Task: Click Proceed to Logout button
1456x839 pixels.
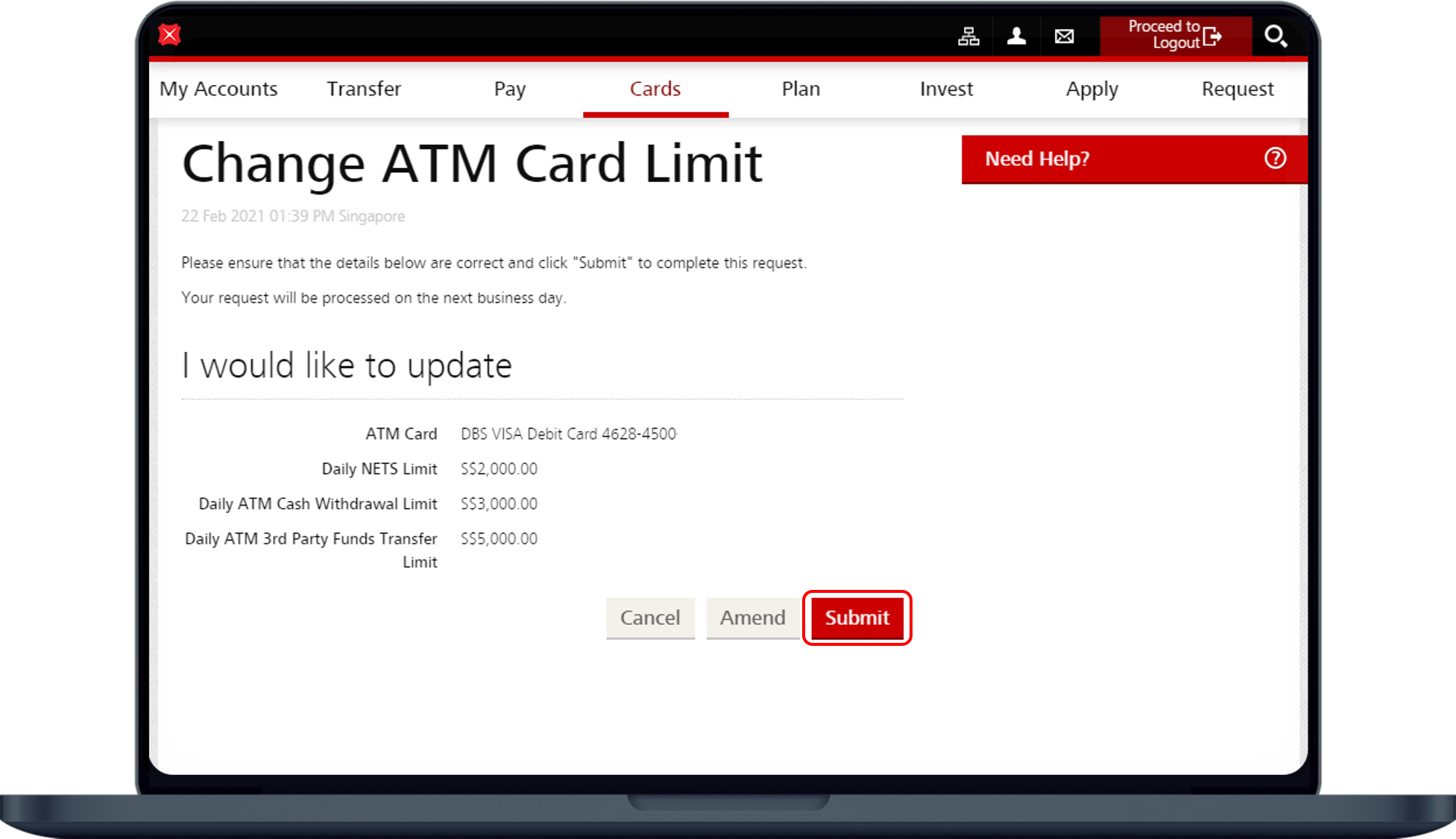Action: click(x=1163, y=35)
